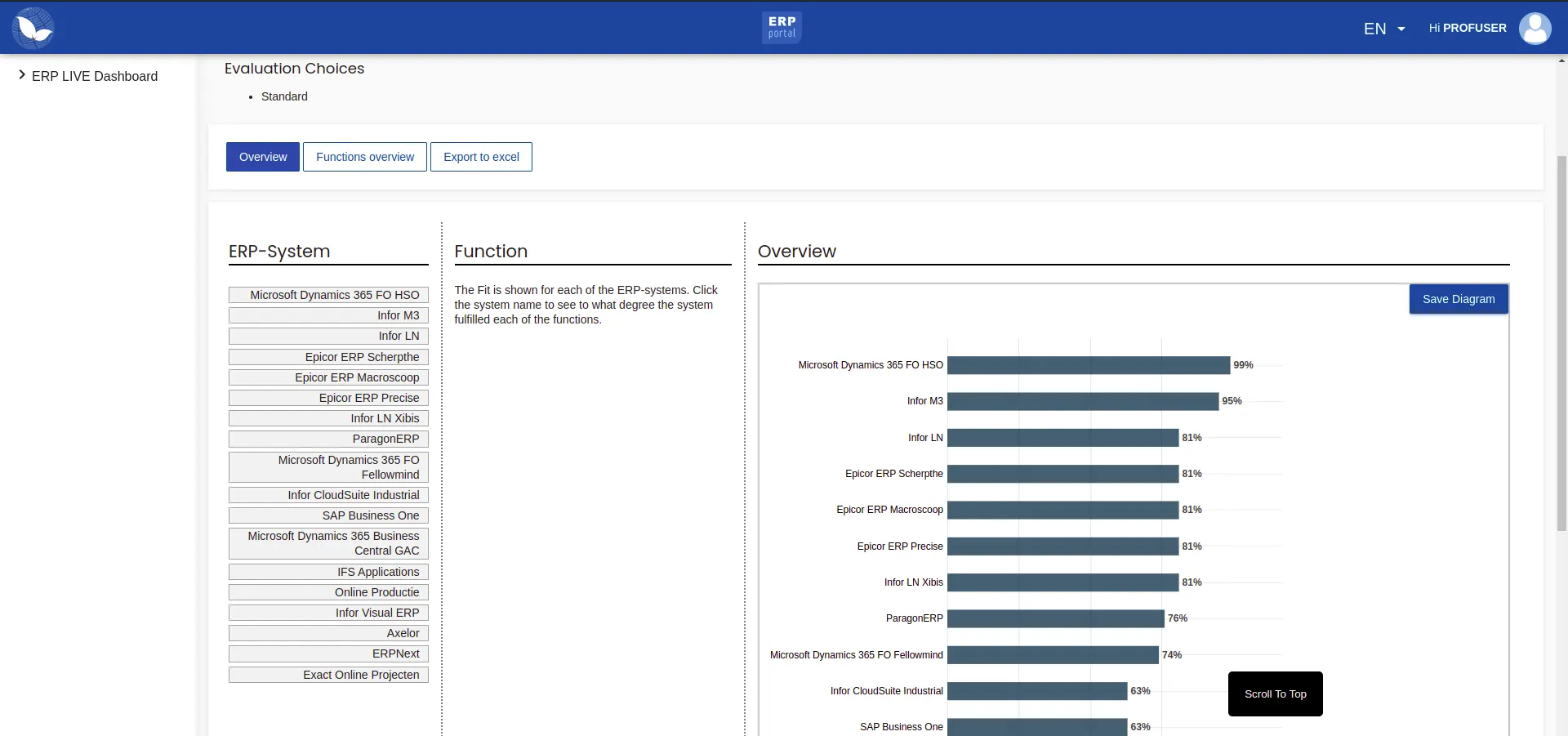
Task: Click the leaf logo icon in header
Action: 33,28
